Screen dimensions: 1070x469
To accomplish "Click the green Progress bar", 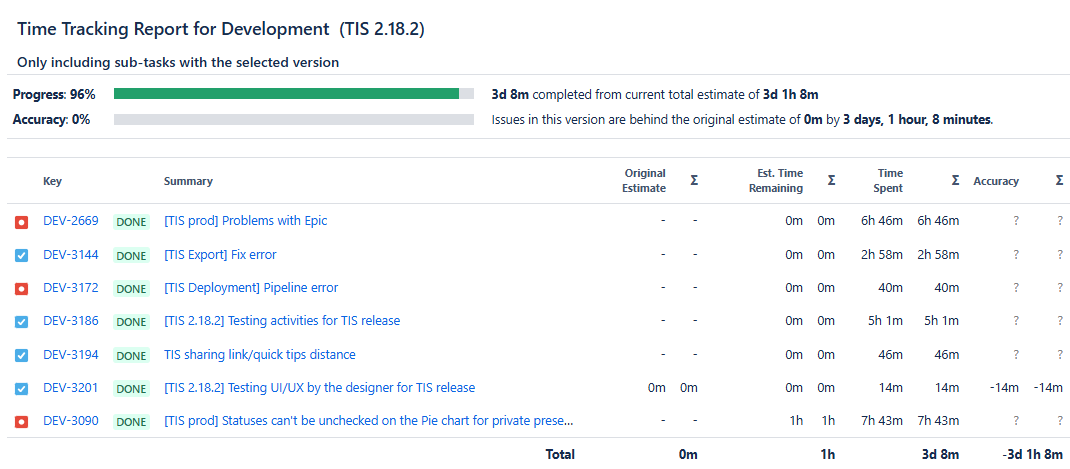I will pos(286,94).
